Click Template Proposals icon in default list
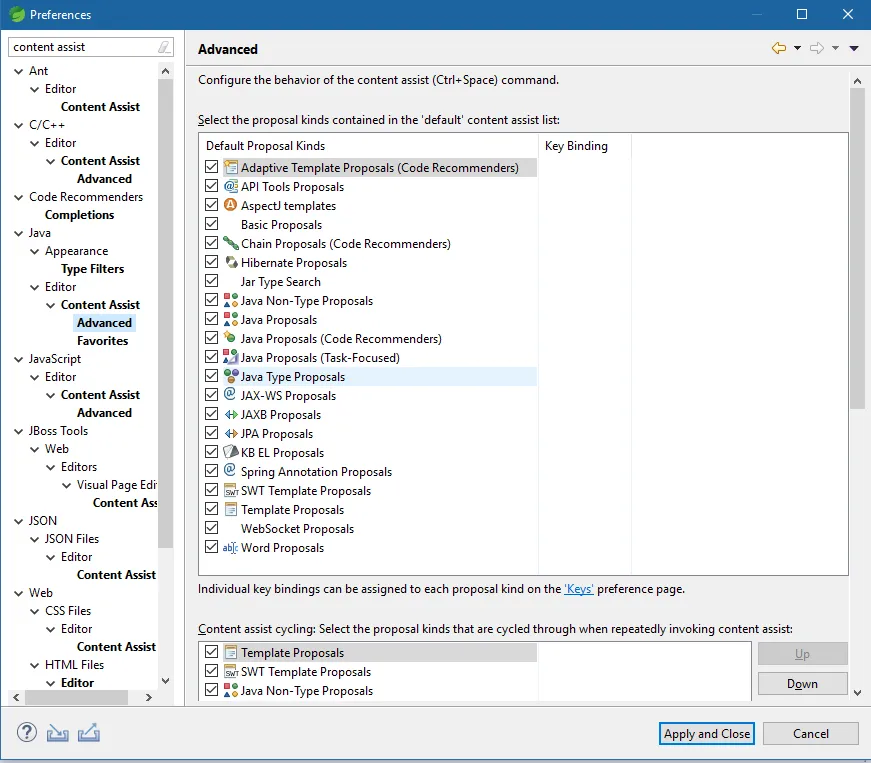871x763 pixels. coord(231,509)
